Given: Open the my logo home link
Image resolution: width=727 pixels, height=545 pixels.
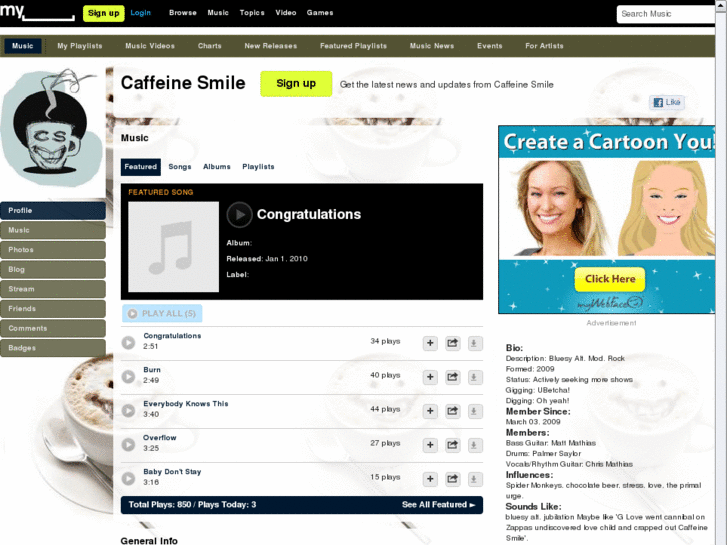Looking at the screenshot, I should 37,12.
